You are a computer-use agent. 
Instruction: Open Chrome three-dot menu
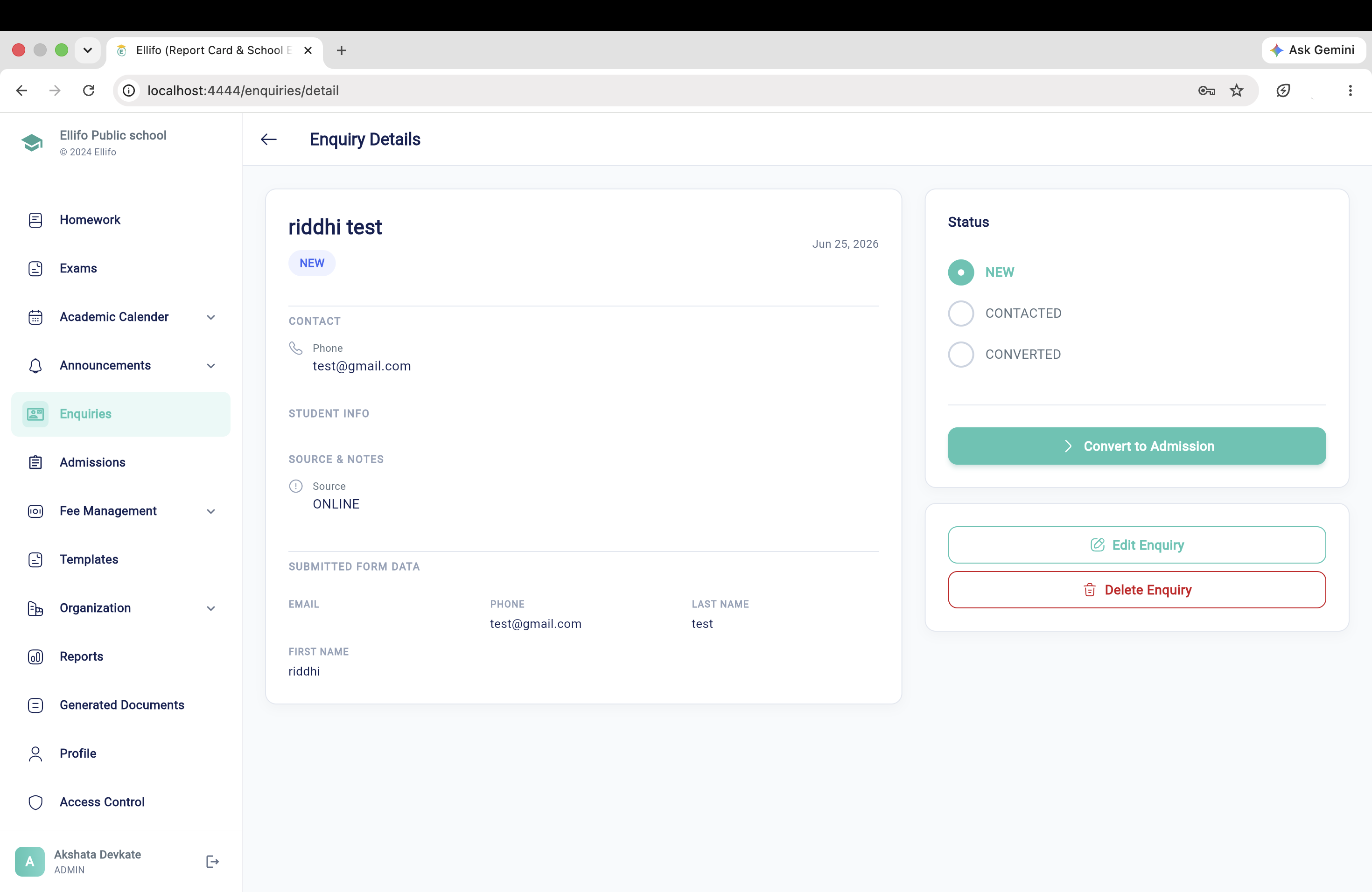(1350, 91)
